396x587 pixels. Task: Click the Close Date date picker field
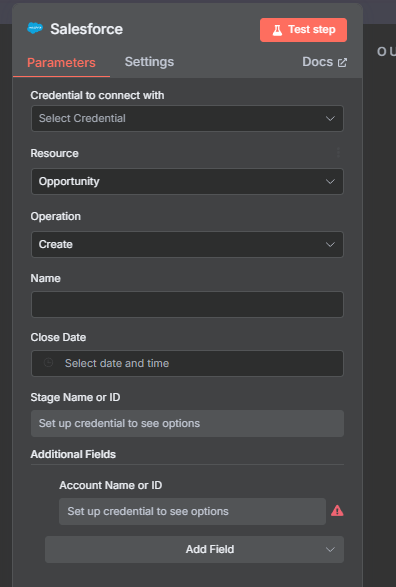pos(187,363)
